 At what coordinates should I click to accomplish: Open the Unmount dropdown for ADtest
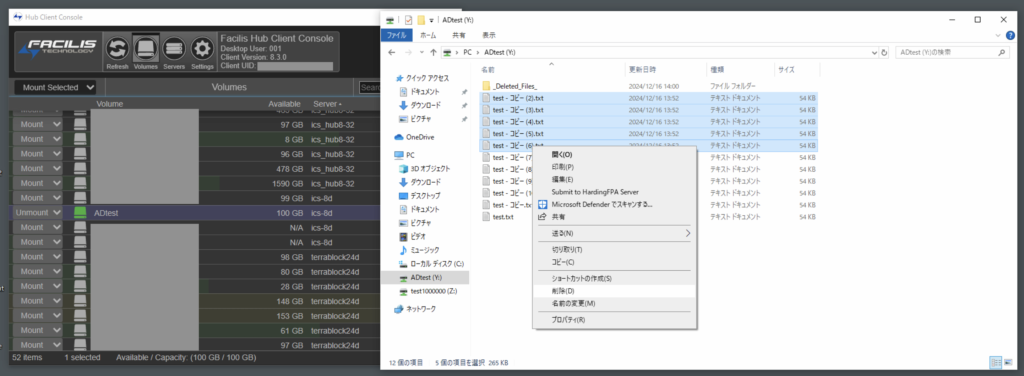[x=38, y=213]
